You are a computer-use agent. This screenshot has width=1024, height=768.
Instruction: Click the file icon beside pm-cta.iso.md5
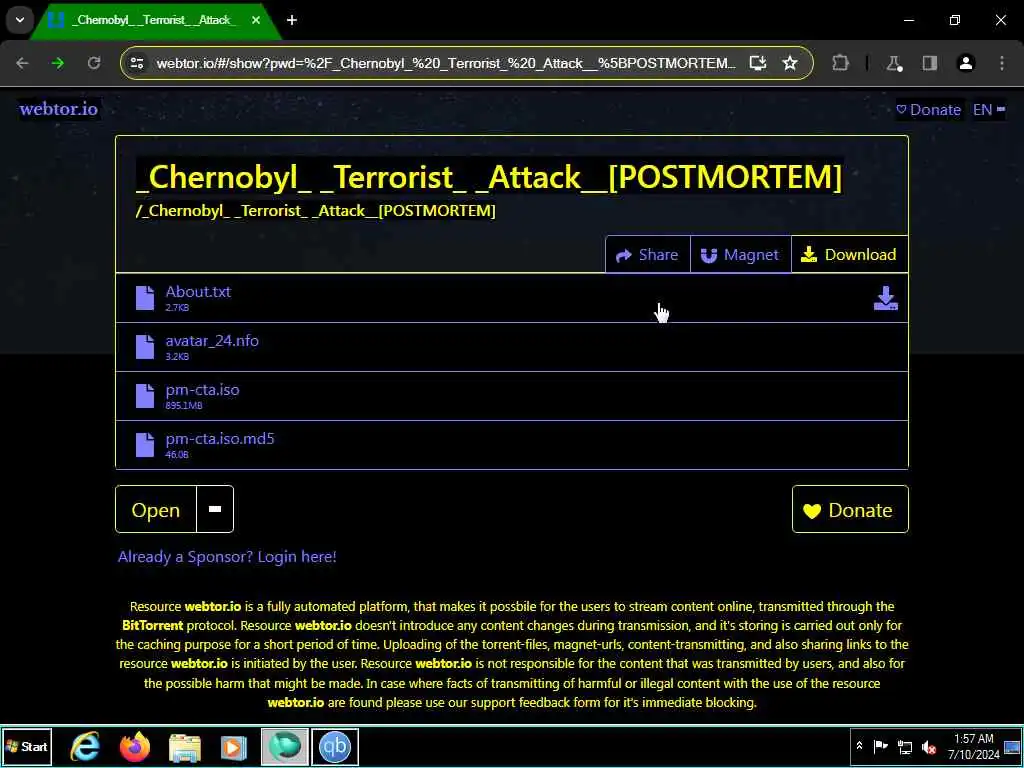[x=145, y=445]
